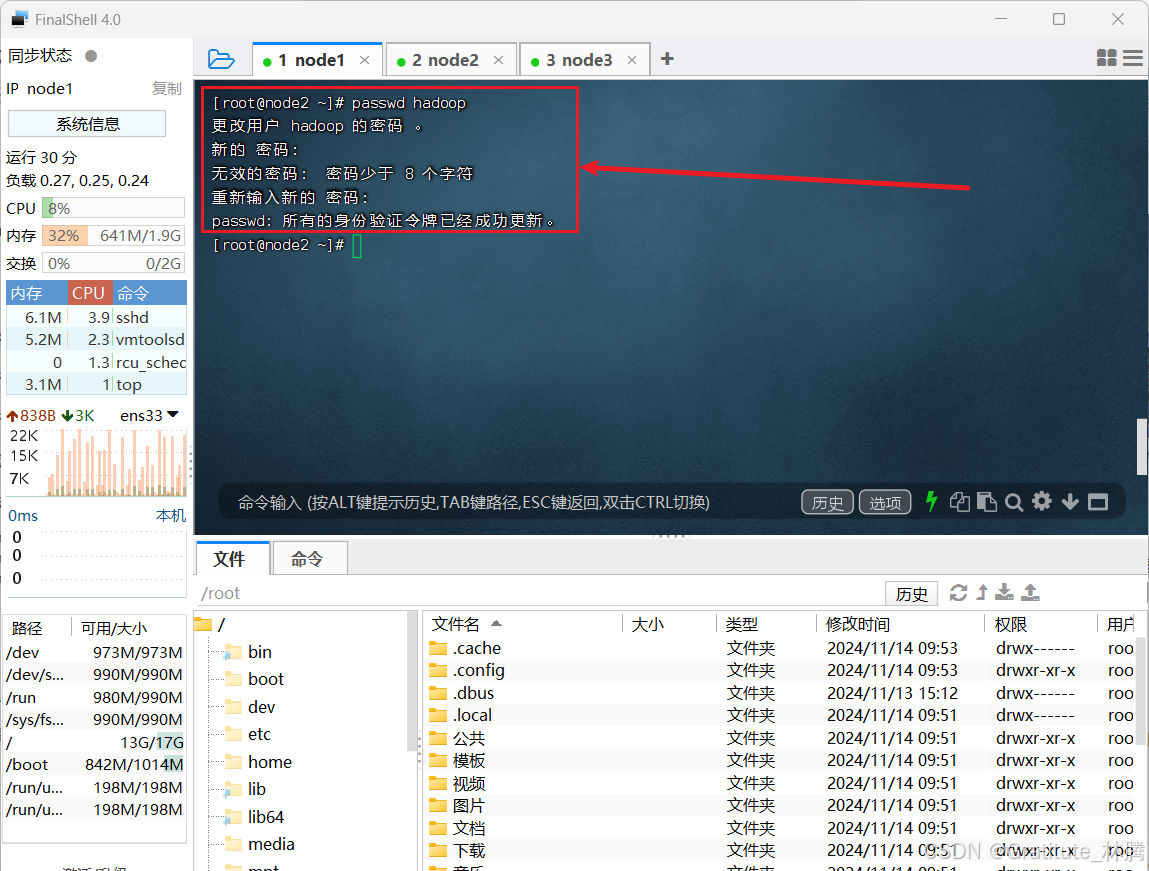The height and width of the screenshot is (871, 1149).
Task: Click the green lightning quick command icon
Action: tap(931, 502)
